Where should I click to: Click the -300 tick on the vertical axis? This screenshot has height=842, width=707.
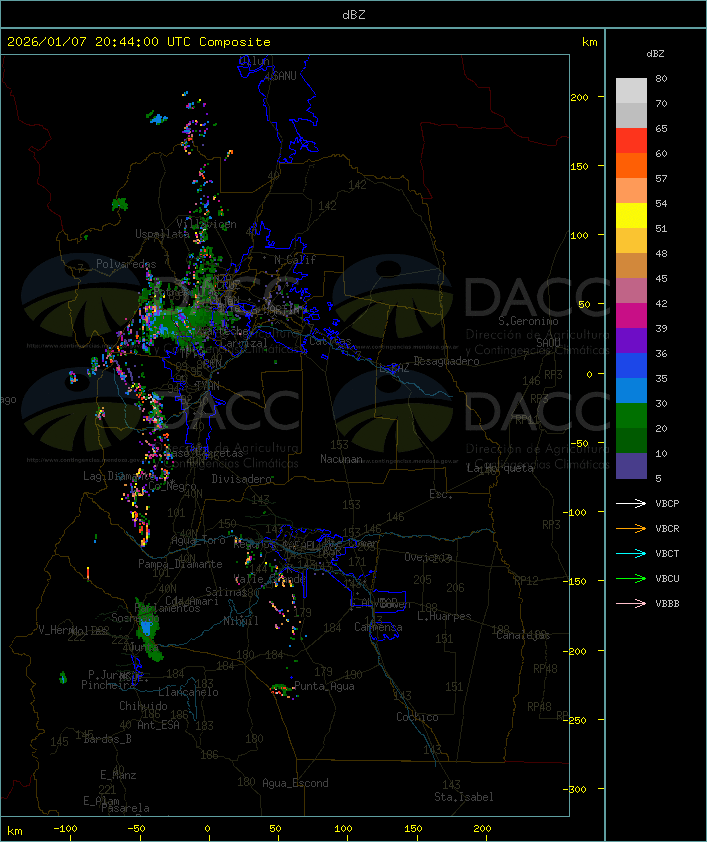(575, 789)
